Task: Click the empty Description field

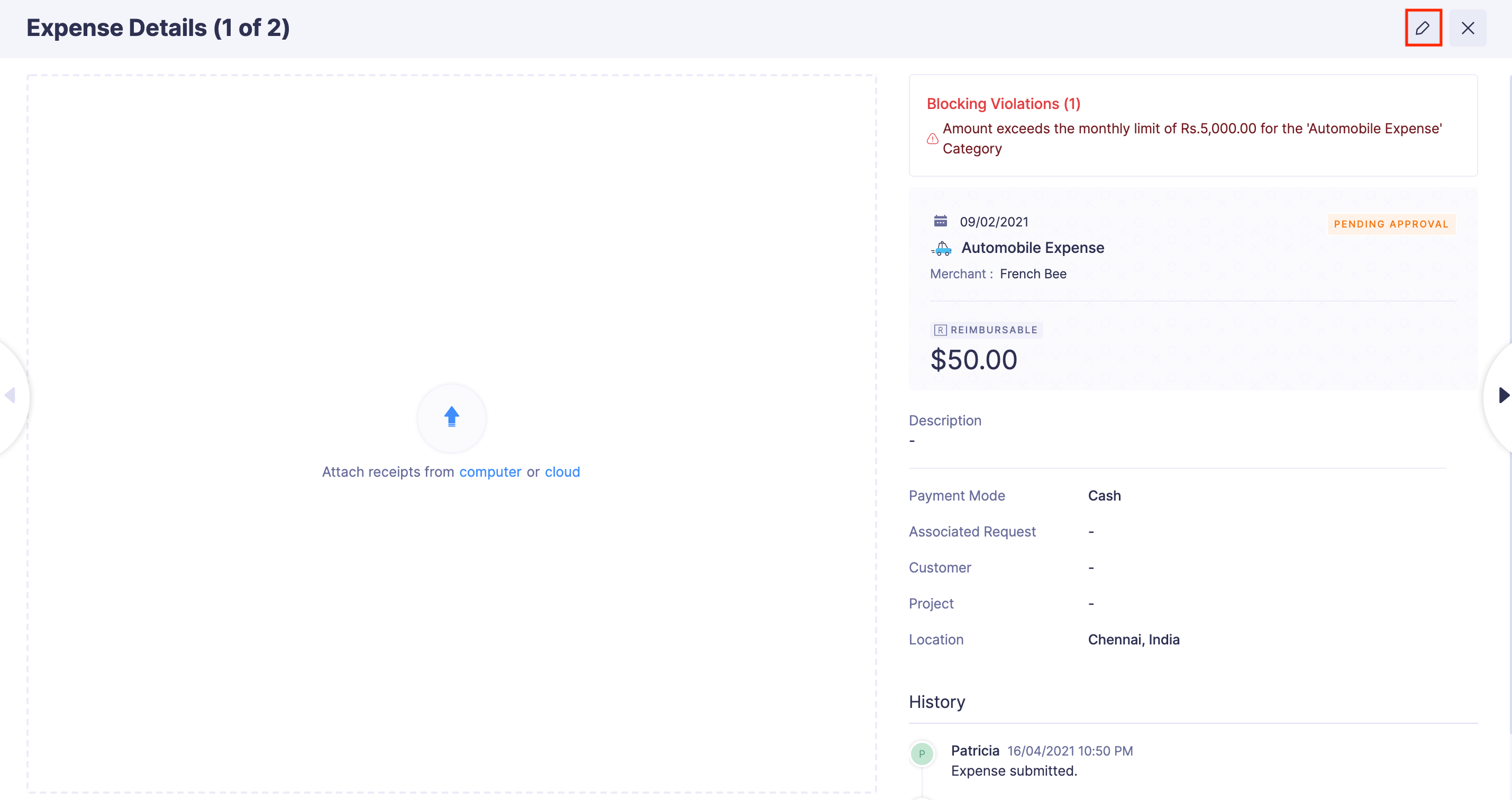Action: (x=912, y=440)
